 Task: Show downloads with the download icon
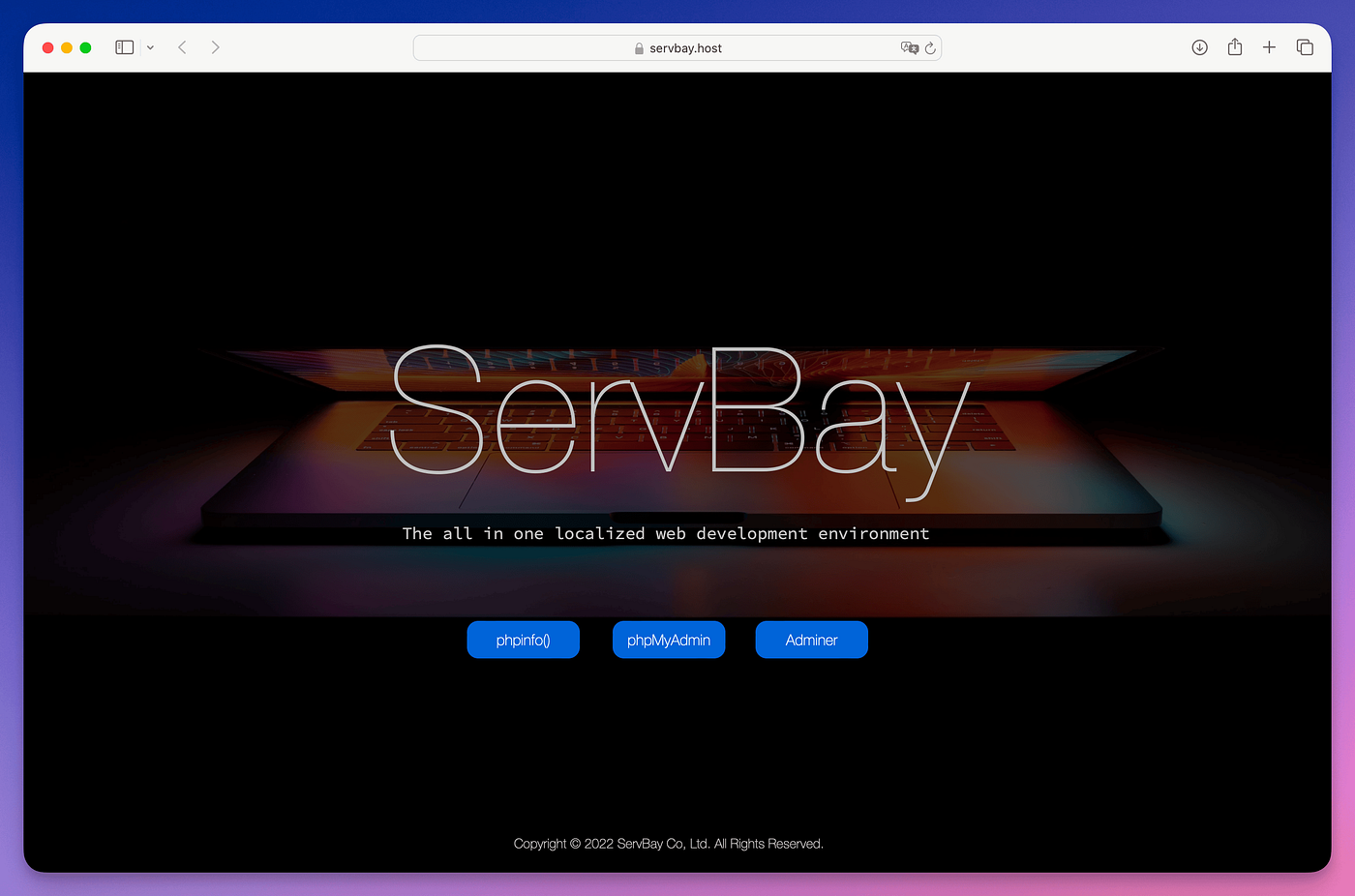1199,47
